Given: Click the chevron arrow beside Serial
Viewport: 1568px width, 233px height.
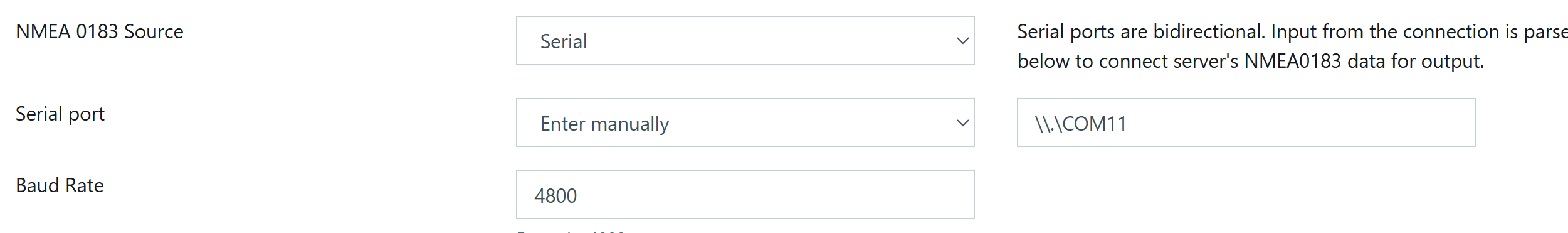Looking at the screenshot, I should tap(962, 41).
